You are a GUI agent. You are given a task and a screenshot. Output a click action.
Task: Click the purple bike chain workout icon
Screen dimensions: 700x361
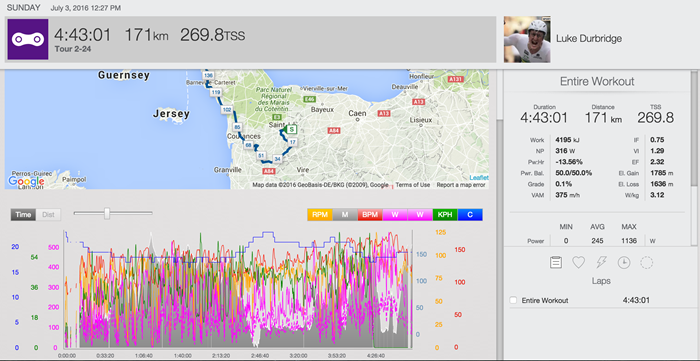click(28, 39)
